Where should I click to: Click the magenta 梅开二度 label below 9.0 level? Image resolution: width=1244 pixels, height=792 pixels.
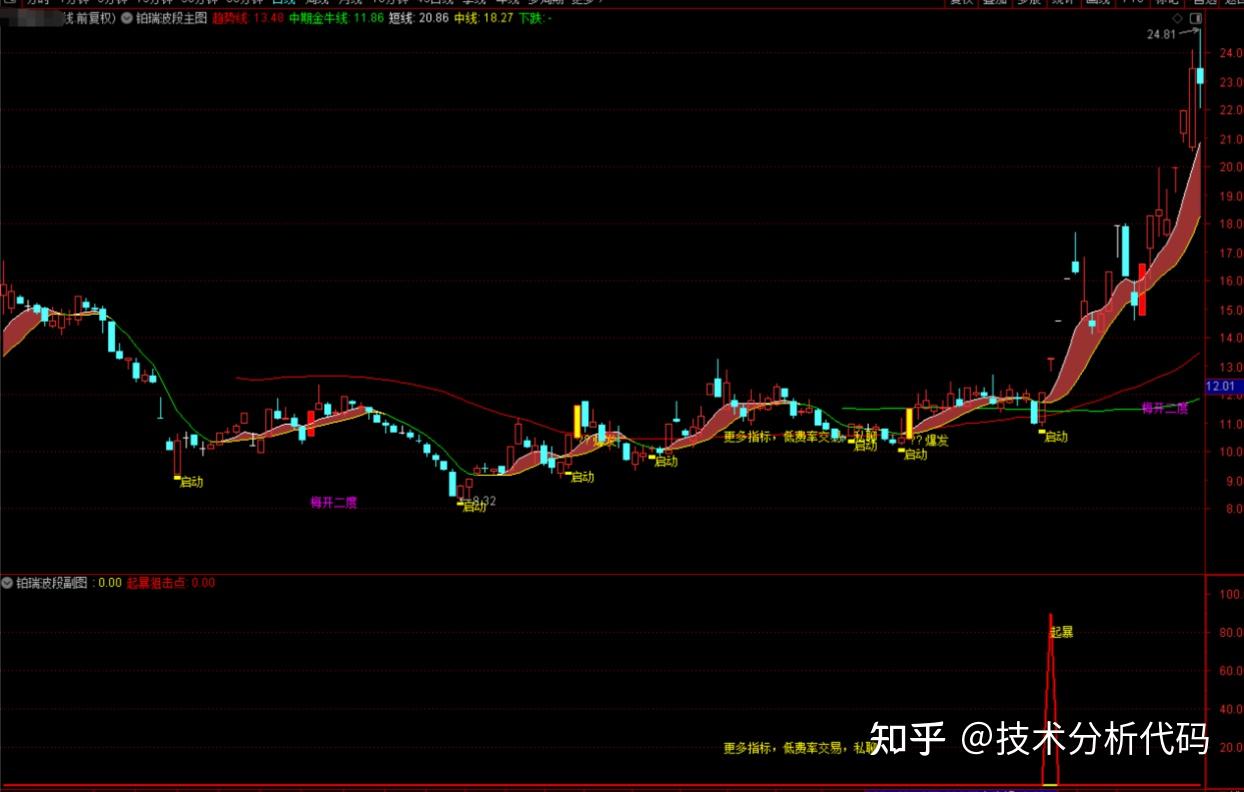coord(333,503)
